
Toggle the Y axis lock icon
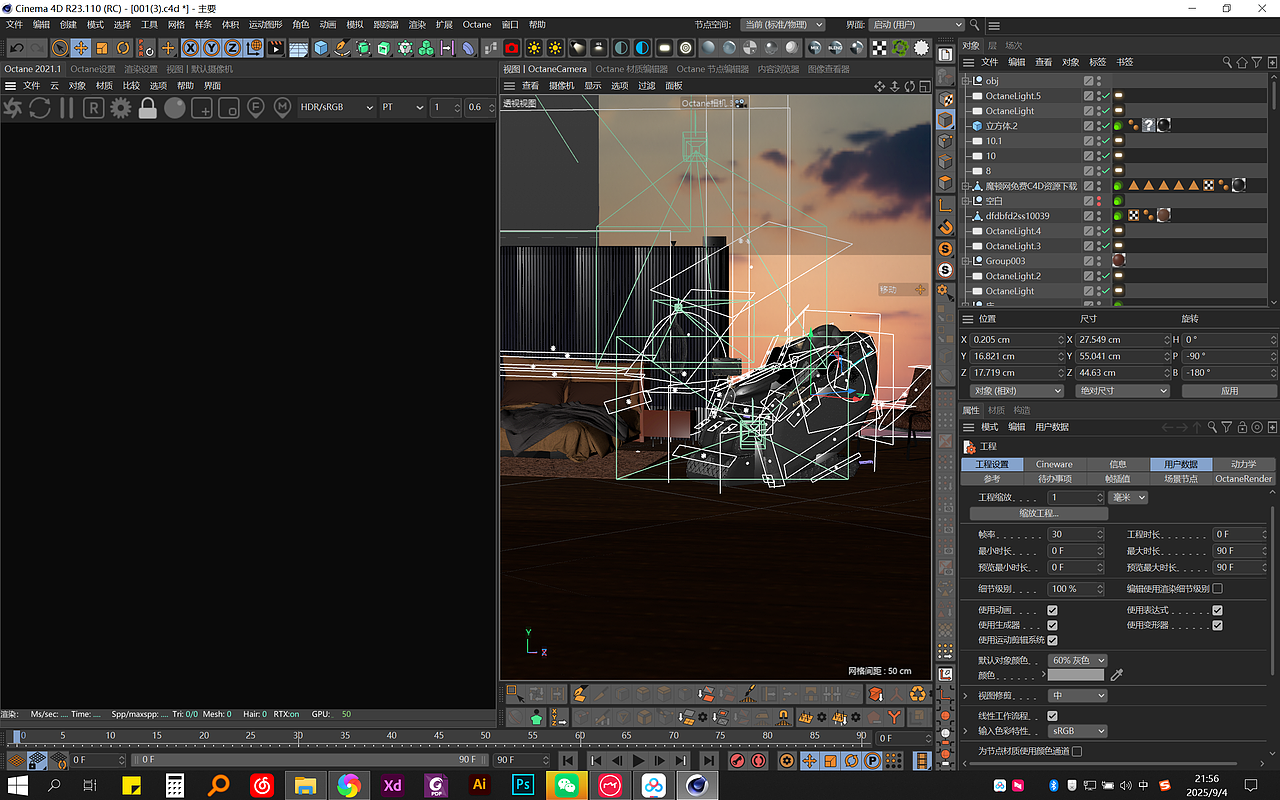point(211,47)
